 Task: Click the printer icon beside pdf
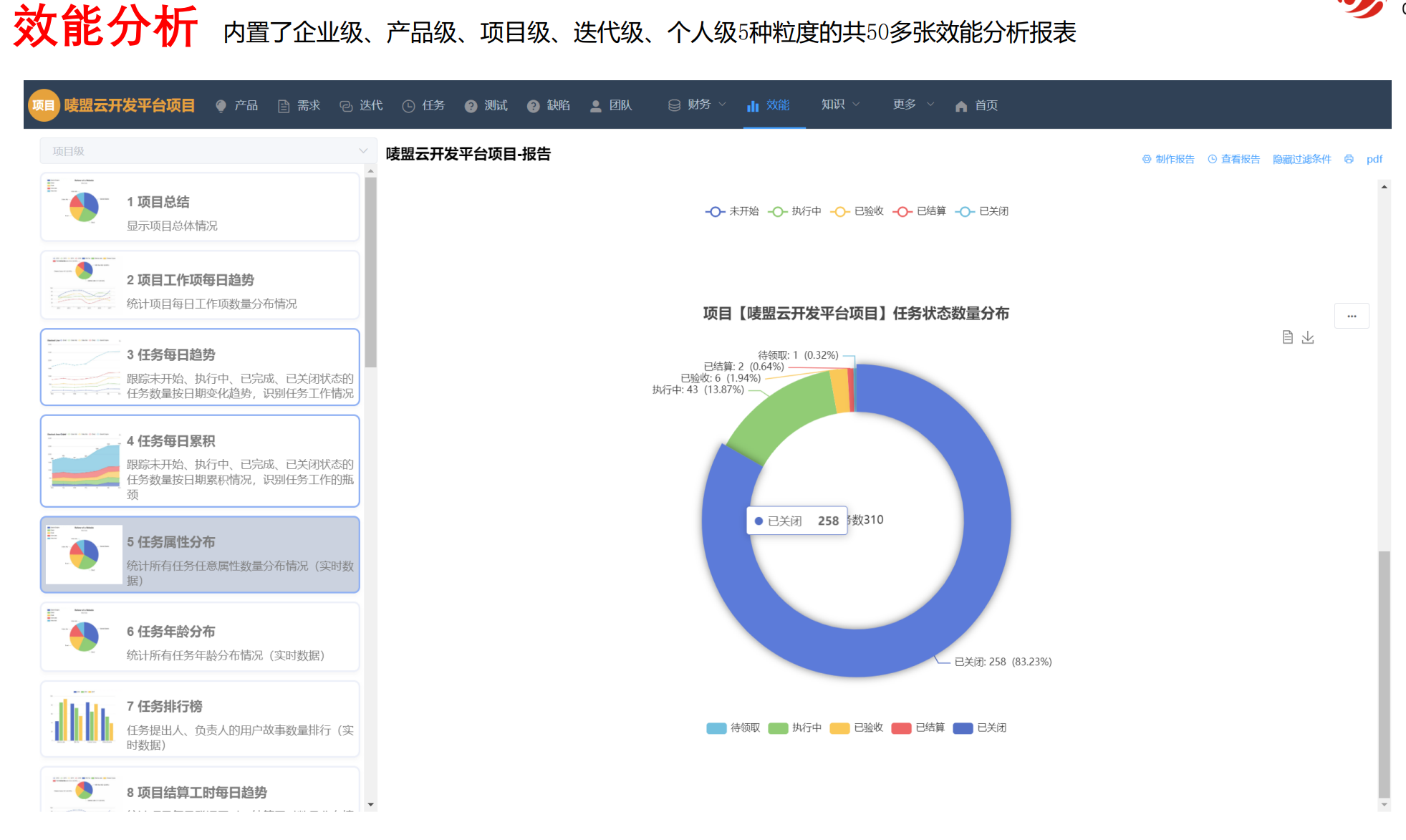[1349, 159]
